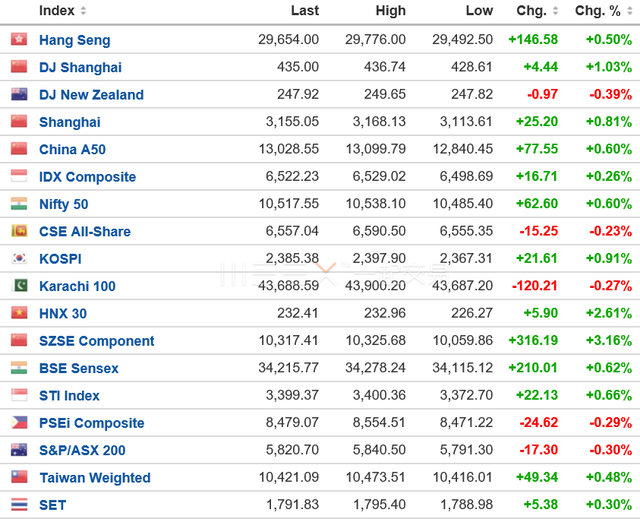Sort by Chg. using its sort arrows
The height and width of the screenshot is (519, 640).
[555, 11]
